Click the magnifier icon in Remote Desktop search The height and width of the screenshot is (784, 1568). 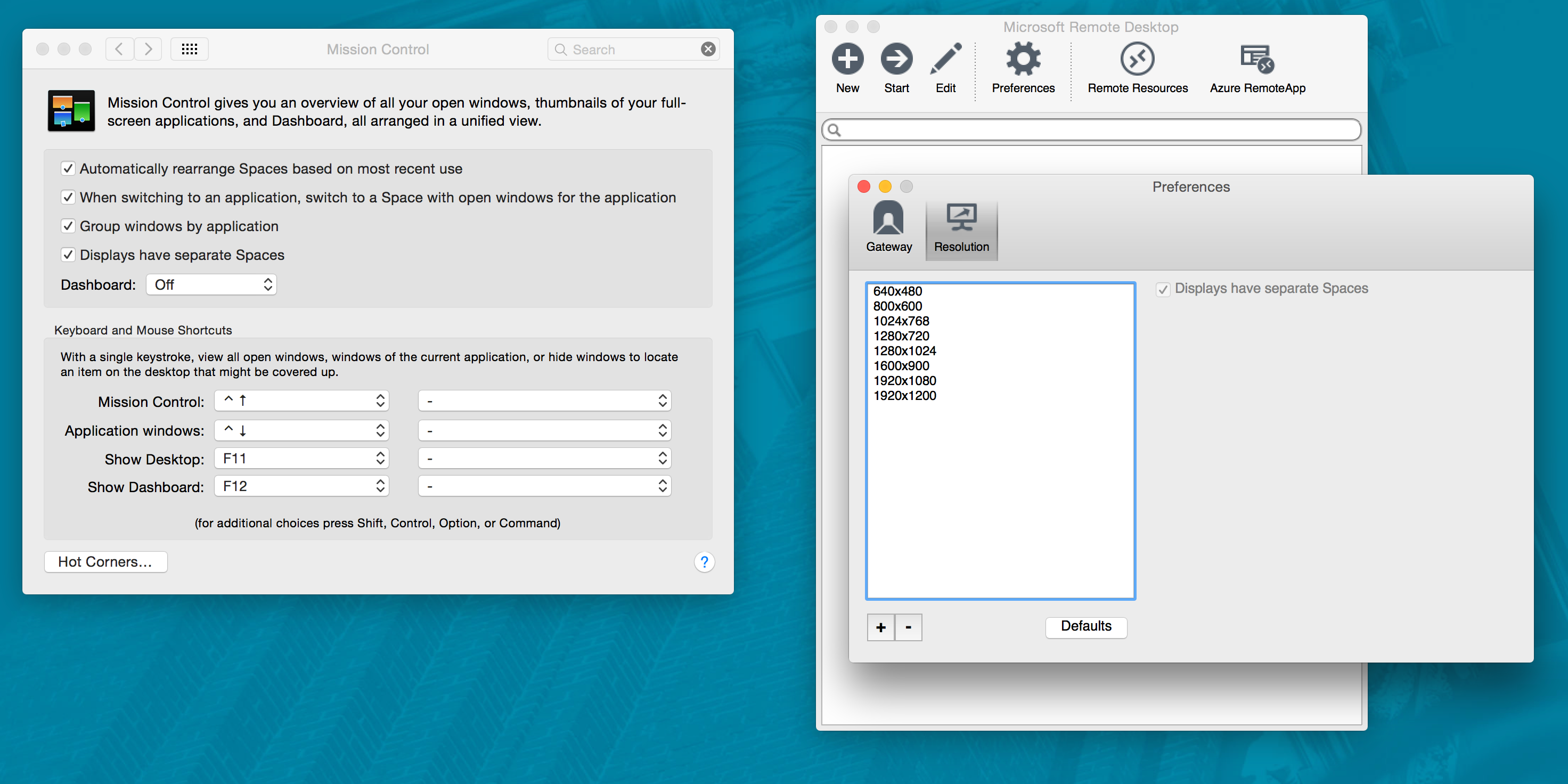point(835,130)
